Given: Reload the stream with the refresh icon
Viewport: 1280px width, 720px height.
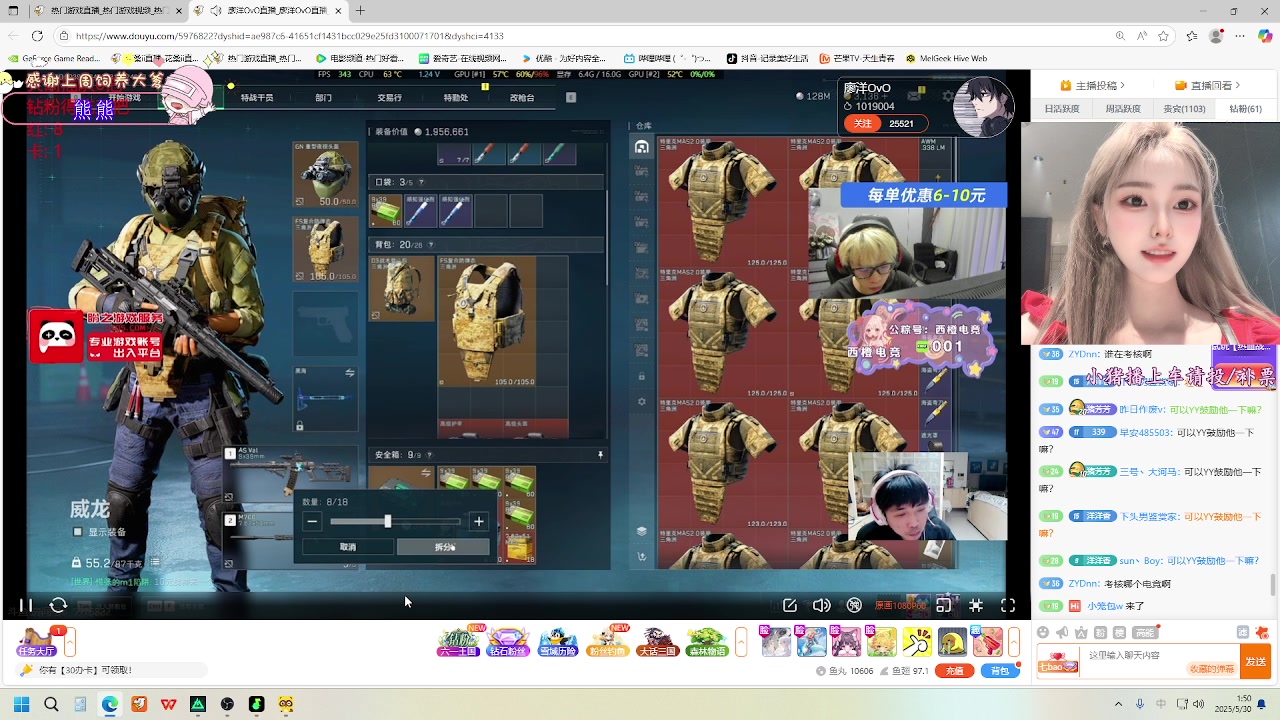Looking at the screenshot, I should 58,605.
